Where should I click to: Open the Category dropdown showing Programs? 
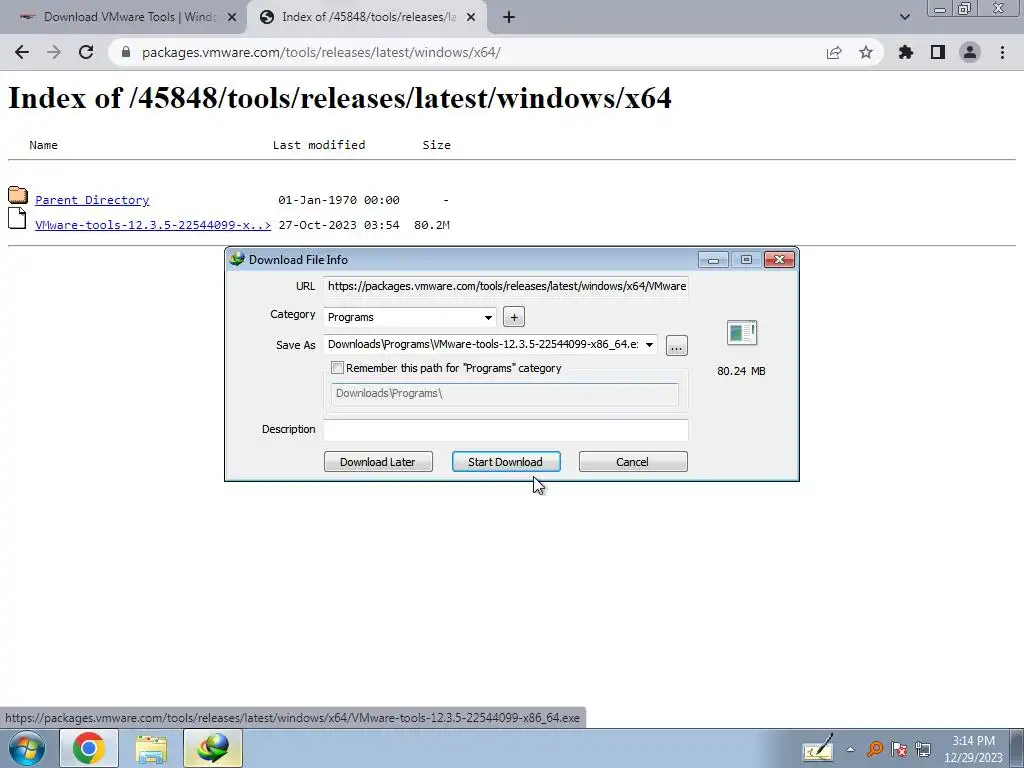(x=409, y=317)
